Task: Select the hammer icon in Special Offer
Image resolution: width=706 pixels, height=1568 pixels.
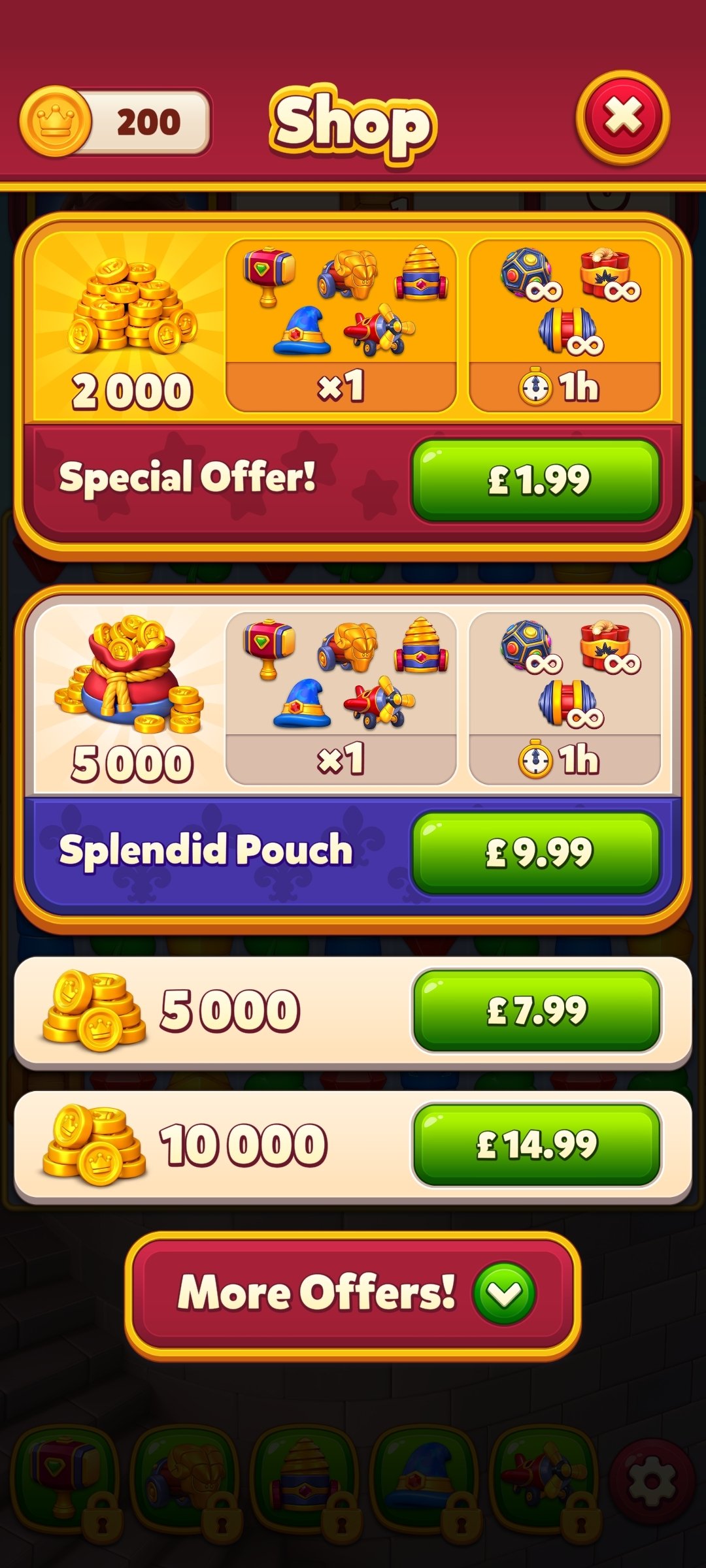Action: tap(269, 276)
